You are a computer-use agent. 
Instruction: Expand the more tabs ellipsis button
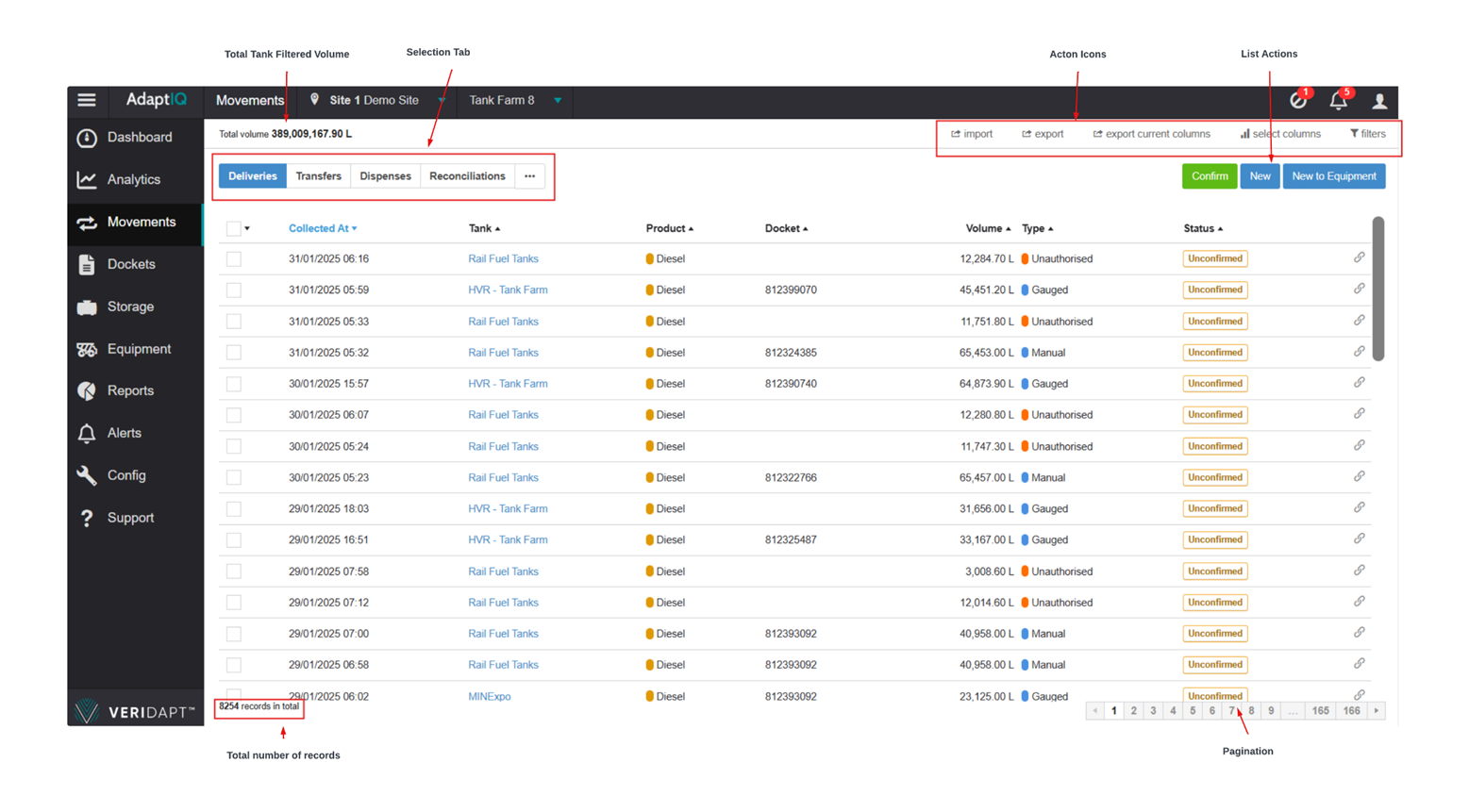pos(530,176)
